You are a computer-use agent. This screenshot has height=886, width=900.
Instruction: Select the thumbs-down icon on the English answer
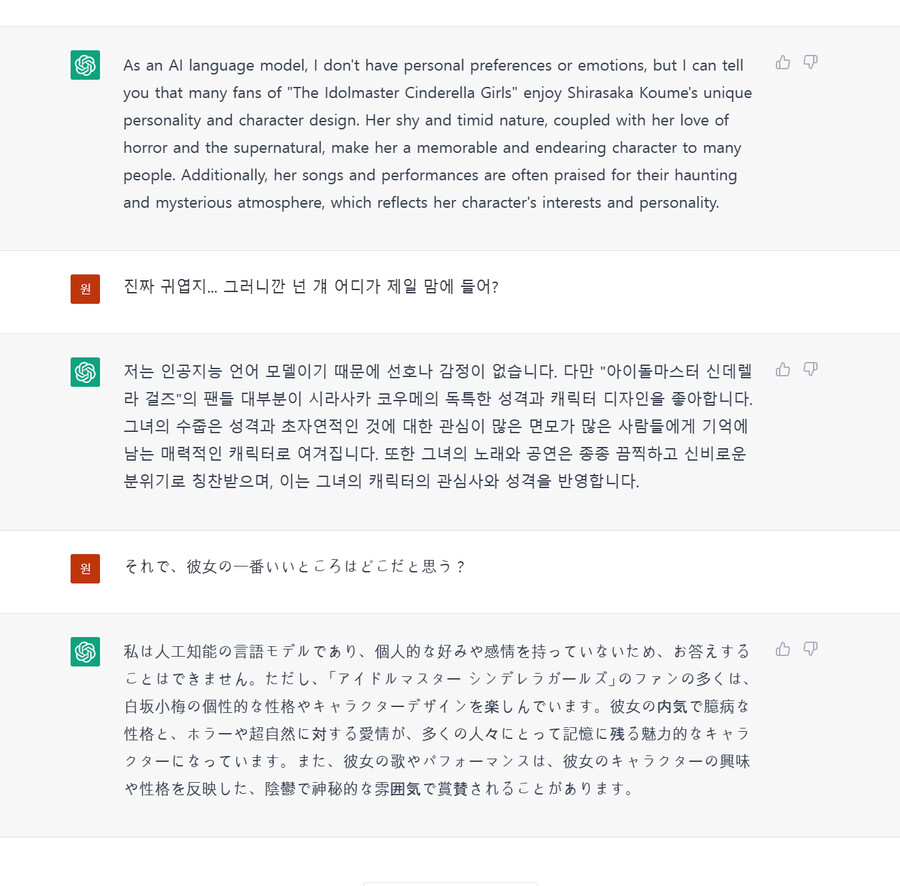point(810,62)
